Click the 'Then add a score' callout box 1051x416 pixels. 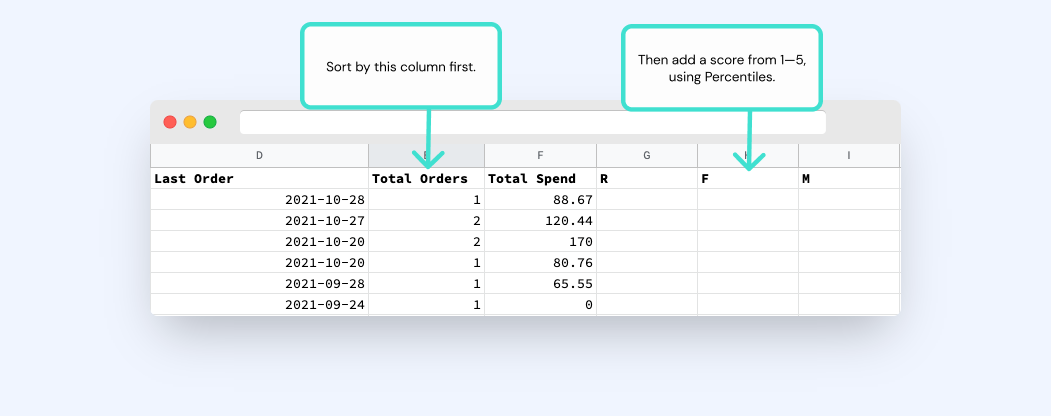pyautogui.click(x=722, y=68)
